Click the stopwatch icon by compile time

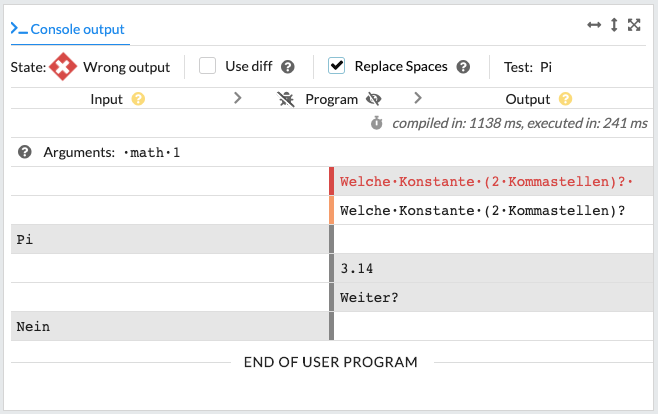(377, 123)
